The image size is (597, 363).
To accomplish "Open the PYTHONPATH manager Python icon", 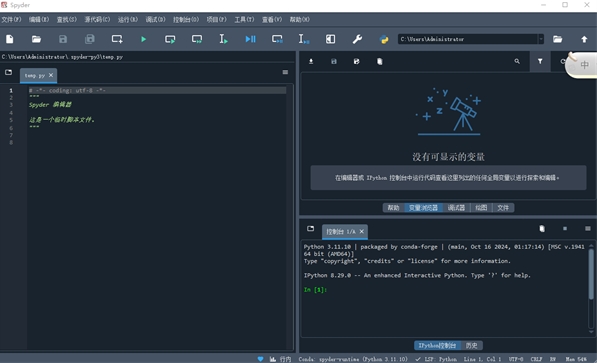I will pyautogui.click(x=384, y=39).
